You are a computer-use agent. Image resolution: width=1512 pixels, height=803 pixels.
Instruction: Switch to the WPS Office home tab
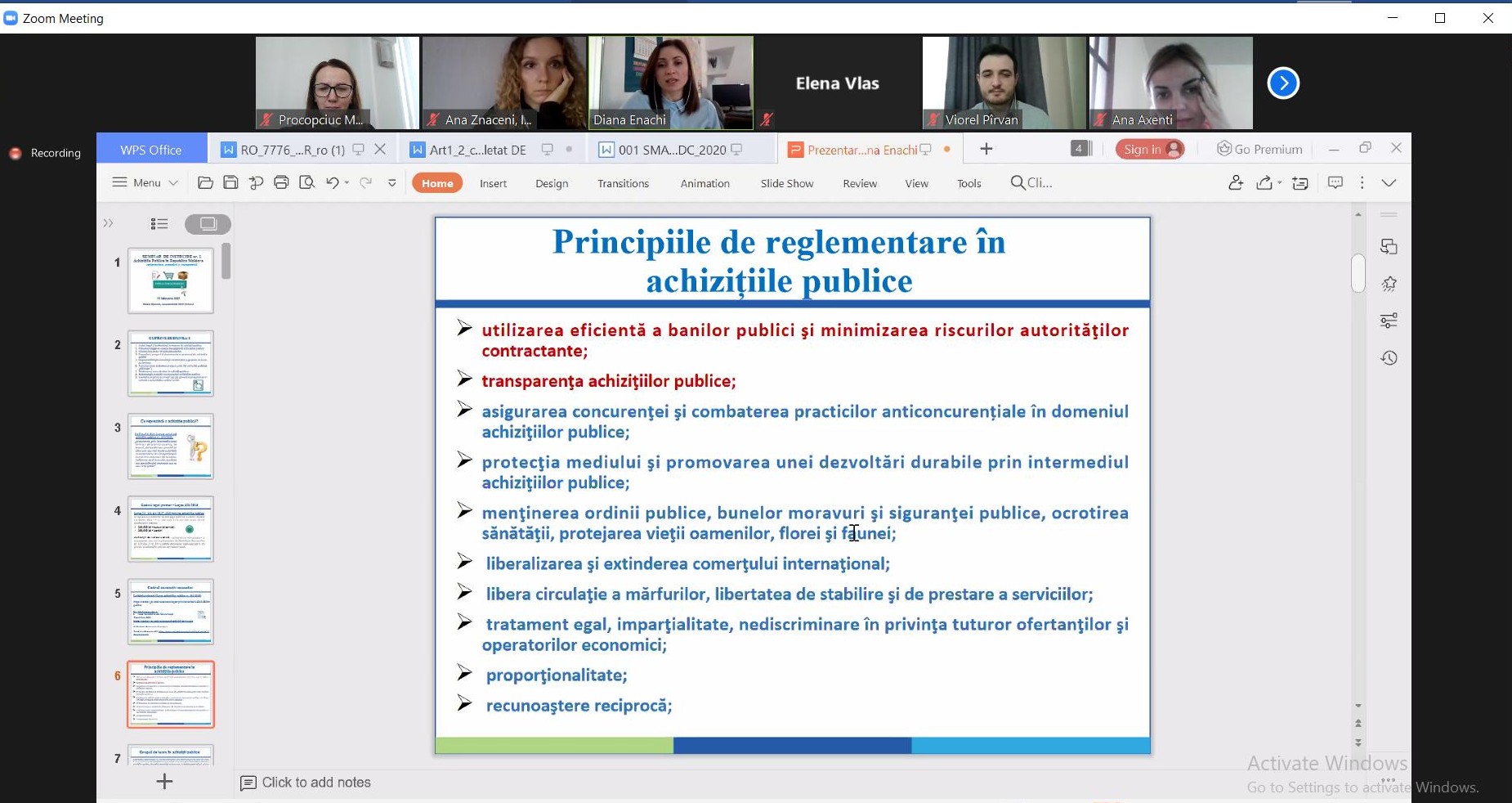[151, 150]
